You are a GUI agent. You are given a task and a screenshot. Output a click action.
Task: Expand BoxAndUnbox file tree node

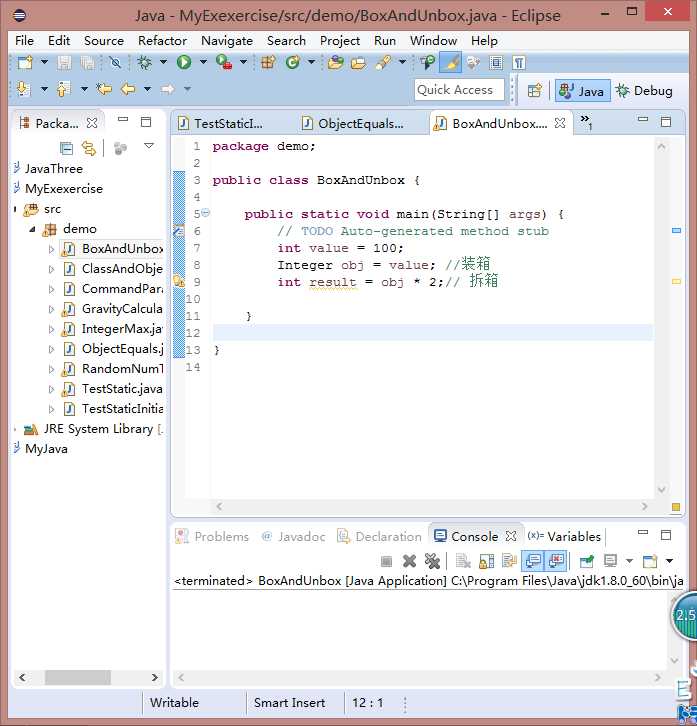(x=51, y=249)
